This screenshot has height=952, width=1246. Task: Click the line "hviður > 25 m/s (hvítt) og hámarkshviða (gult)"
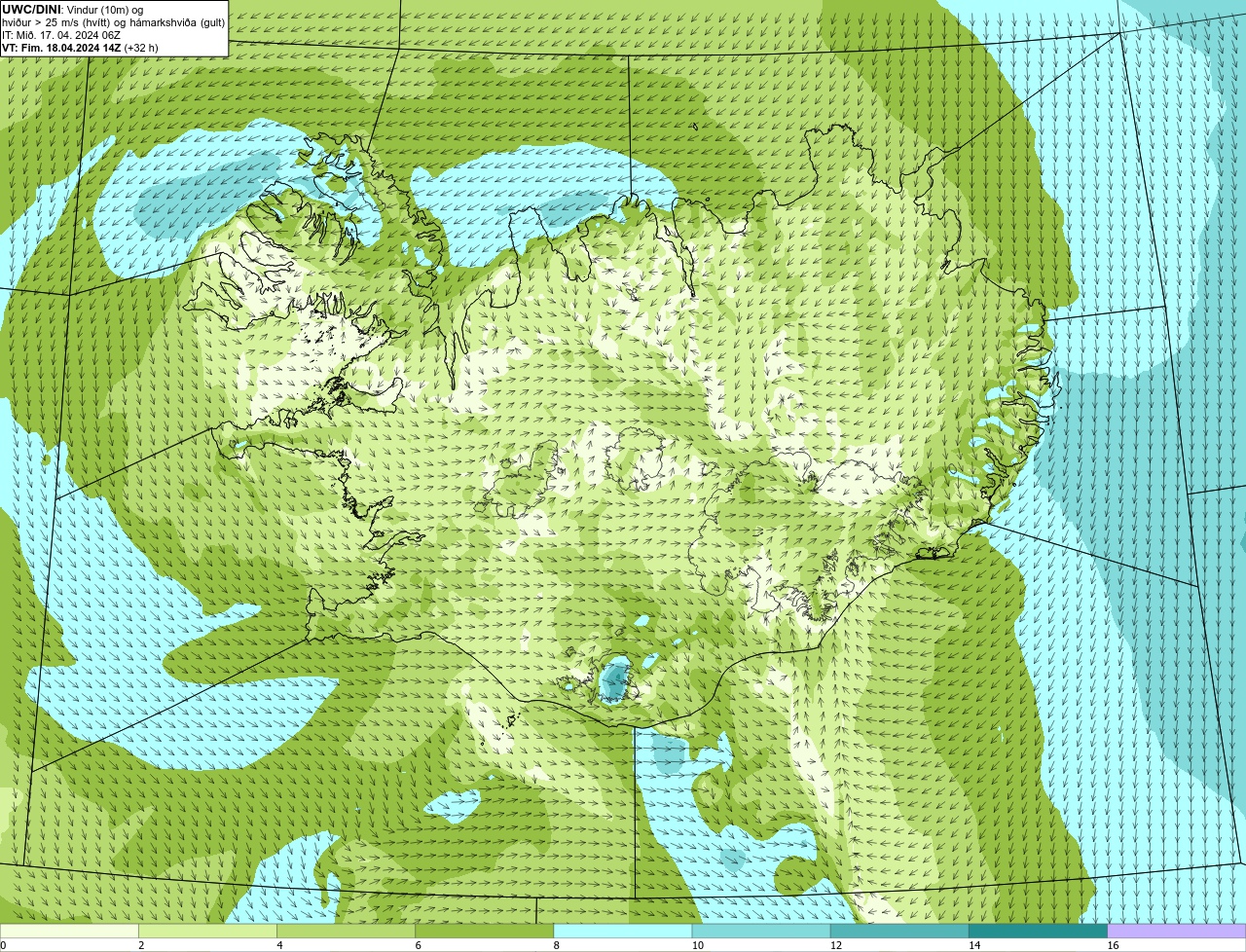pos(114,22)
